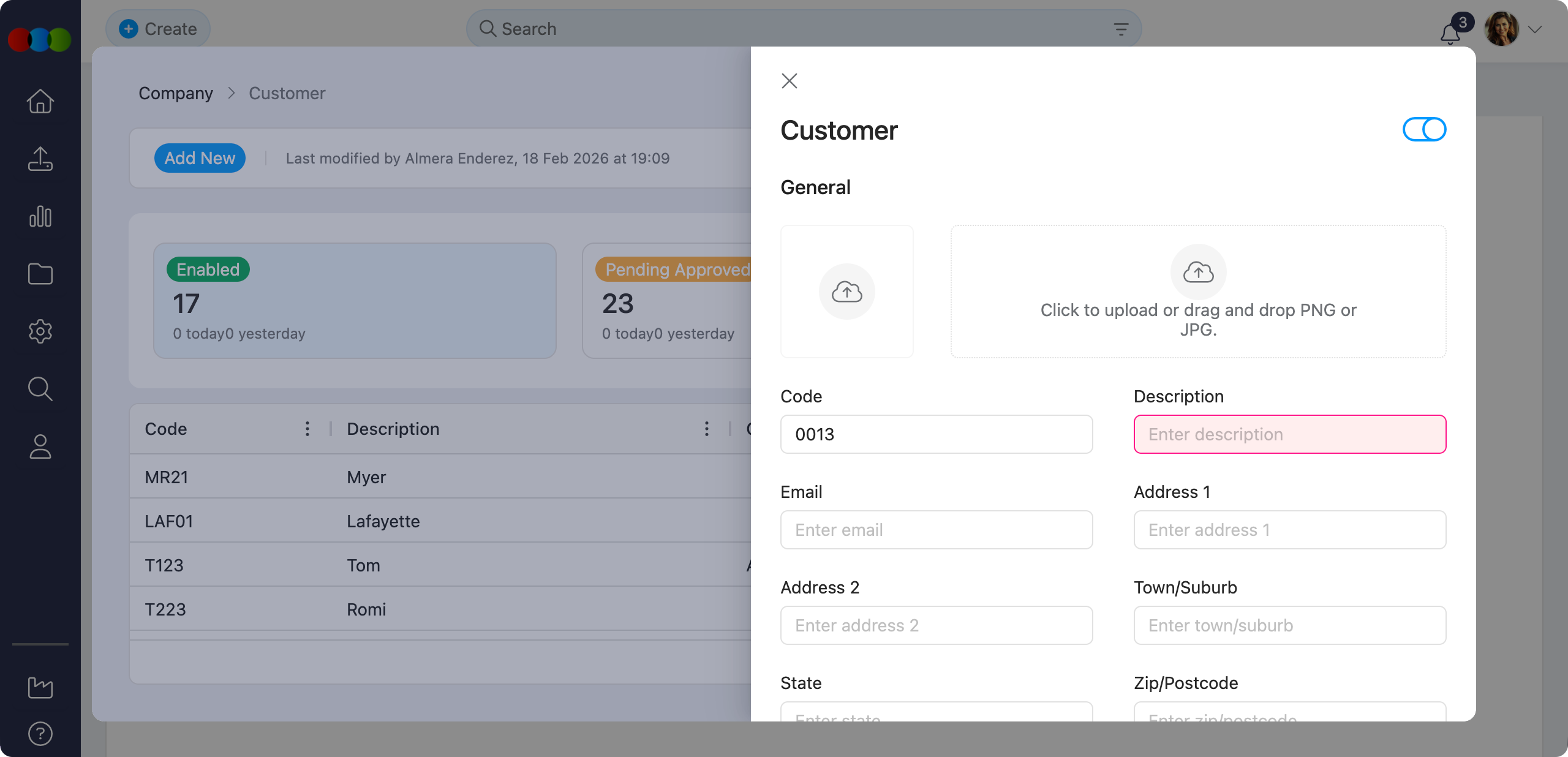Open the Description column options menu

(707, 429)
